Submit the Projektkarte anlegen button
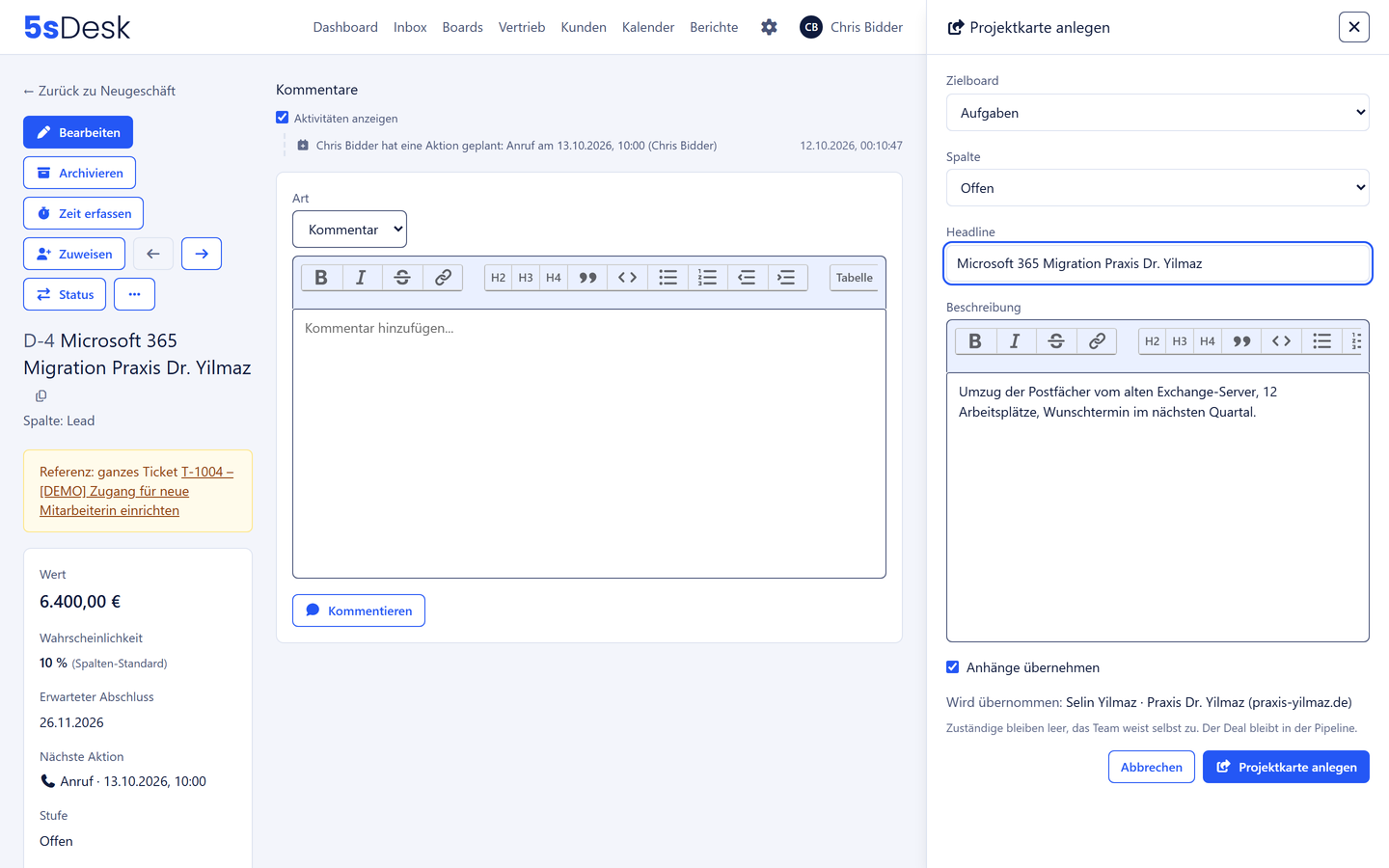Screen dimensions: 1389x868 click(1286, 767)
